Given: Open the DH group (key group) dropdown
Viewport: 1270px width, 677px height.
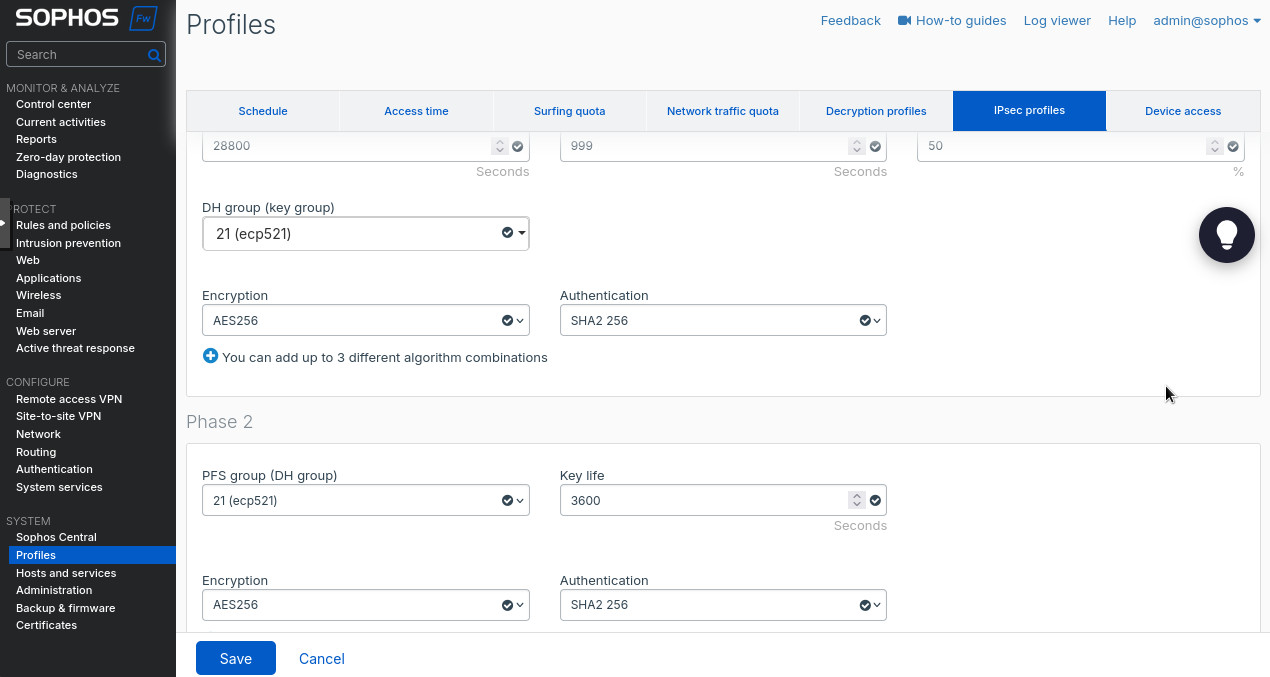Looking at the screenshot, I should (365, 234).
